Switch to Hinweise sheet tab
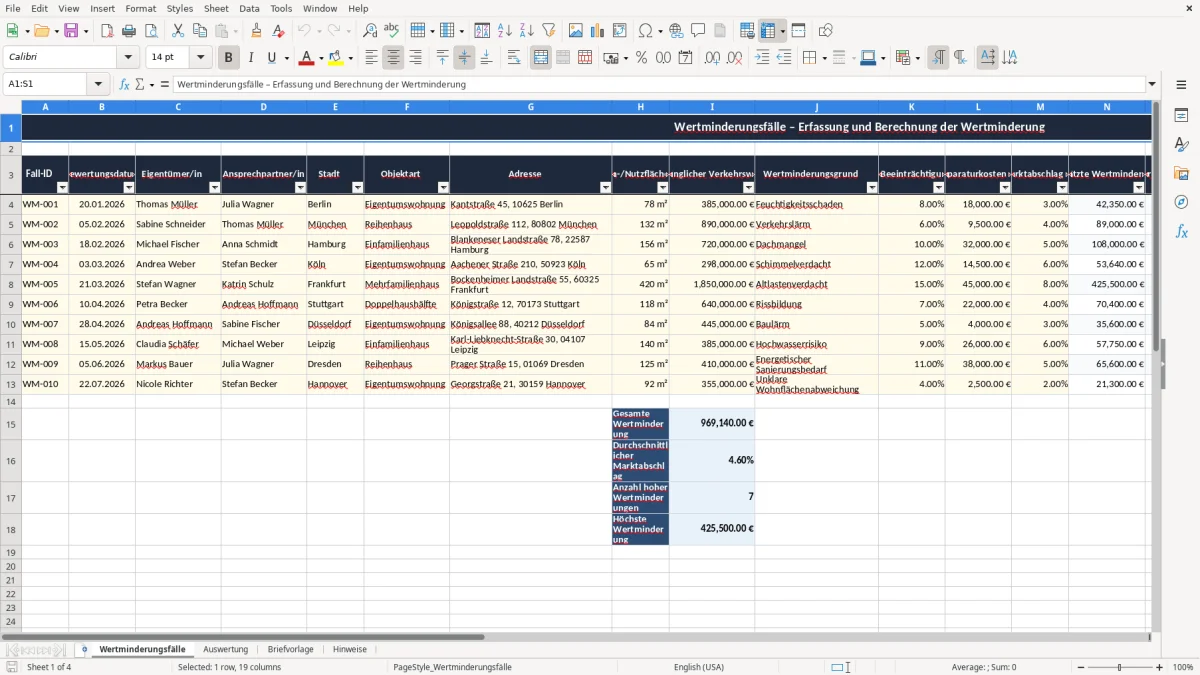This screenshot has height=675, width=1200. (x=350, y=649)
